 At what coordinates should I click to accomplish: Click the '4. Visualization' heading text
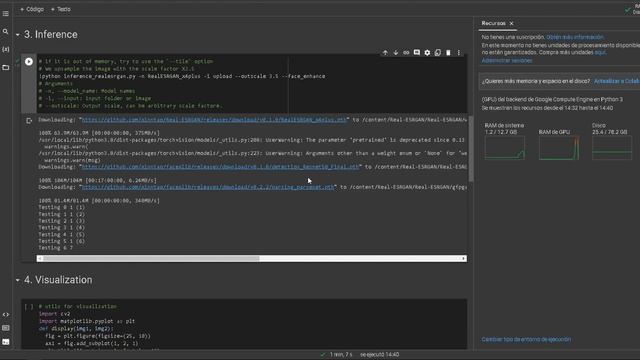tap(58, 280)
